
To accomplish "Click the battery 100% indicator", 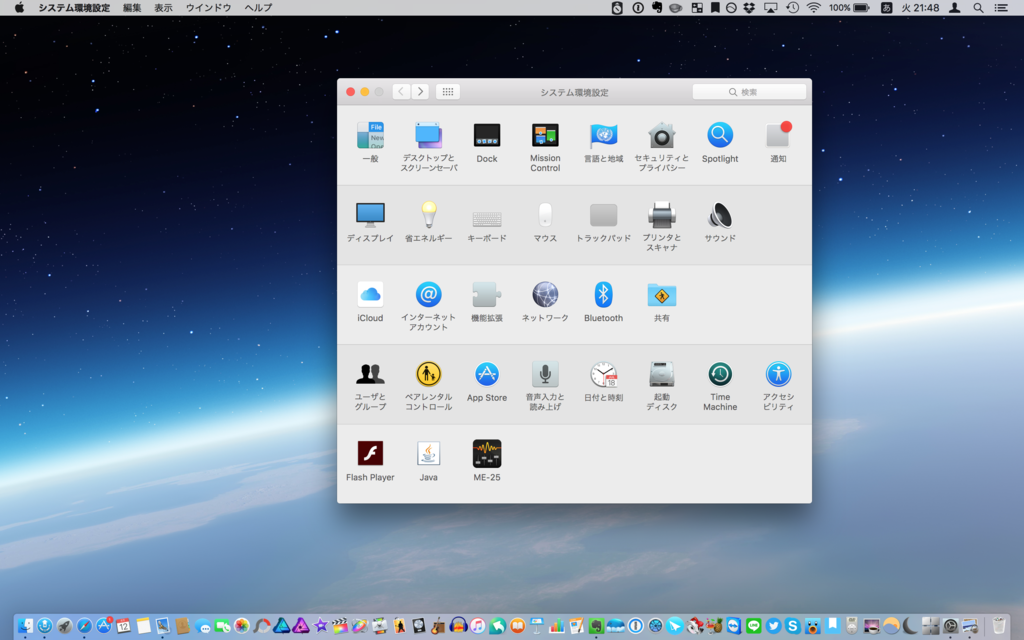I will 849,8.
